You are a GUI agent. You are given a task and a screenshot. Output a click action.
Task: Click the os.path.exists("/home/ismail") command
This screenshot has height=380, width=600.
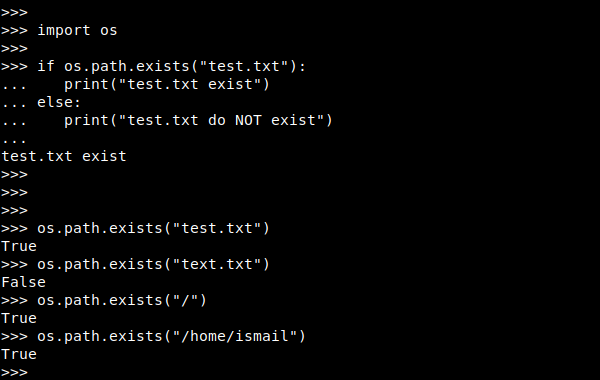(171, 336)
